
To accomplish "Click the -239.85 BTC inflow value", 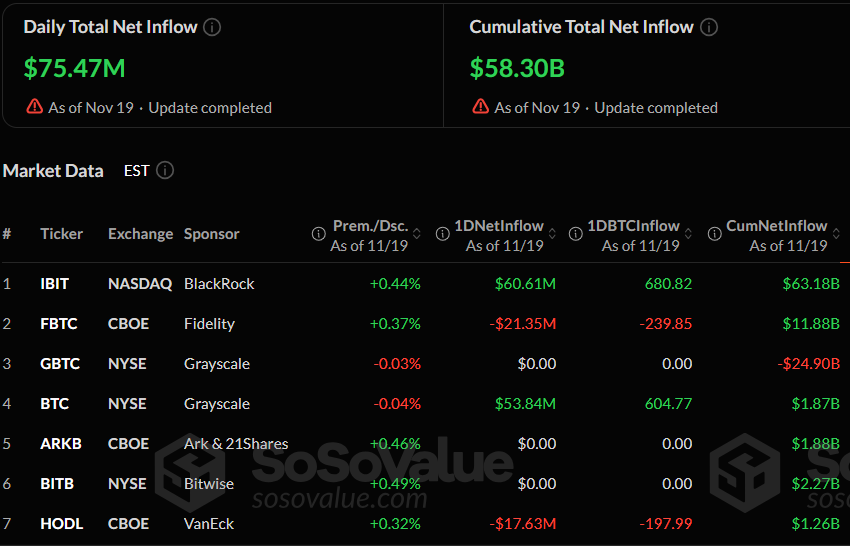I will point(666,324).
